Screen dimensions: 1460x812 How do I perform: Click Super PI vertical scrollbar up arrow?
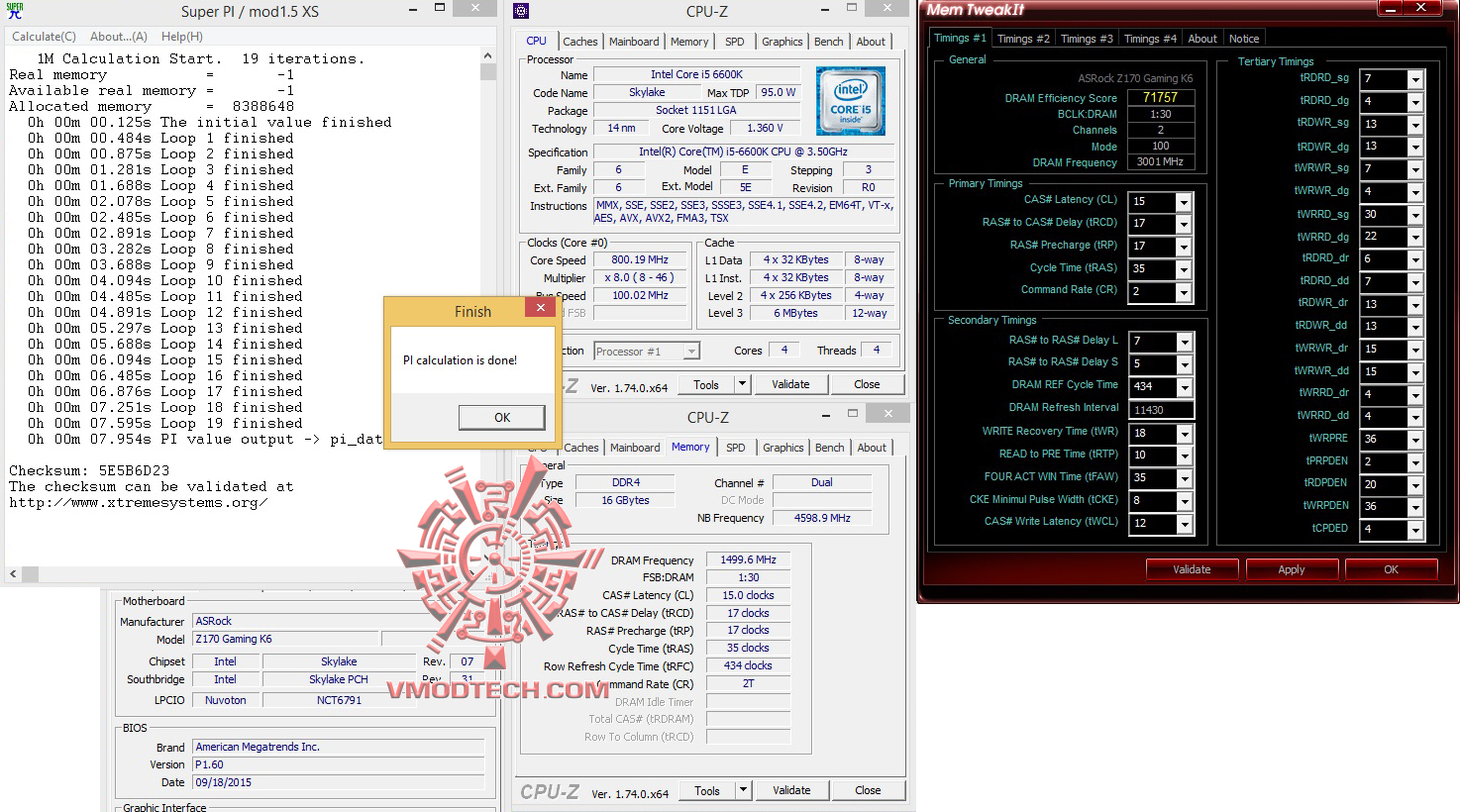(x=487, y=56)
